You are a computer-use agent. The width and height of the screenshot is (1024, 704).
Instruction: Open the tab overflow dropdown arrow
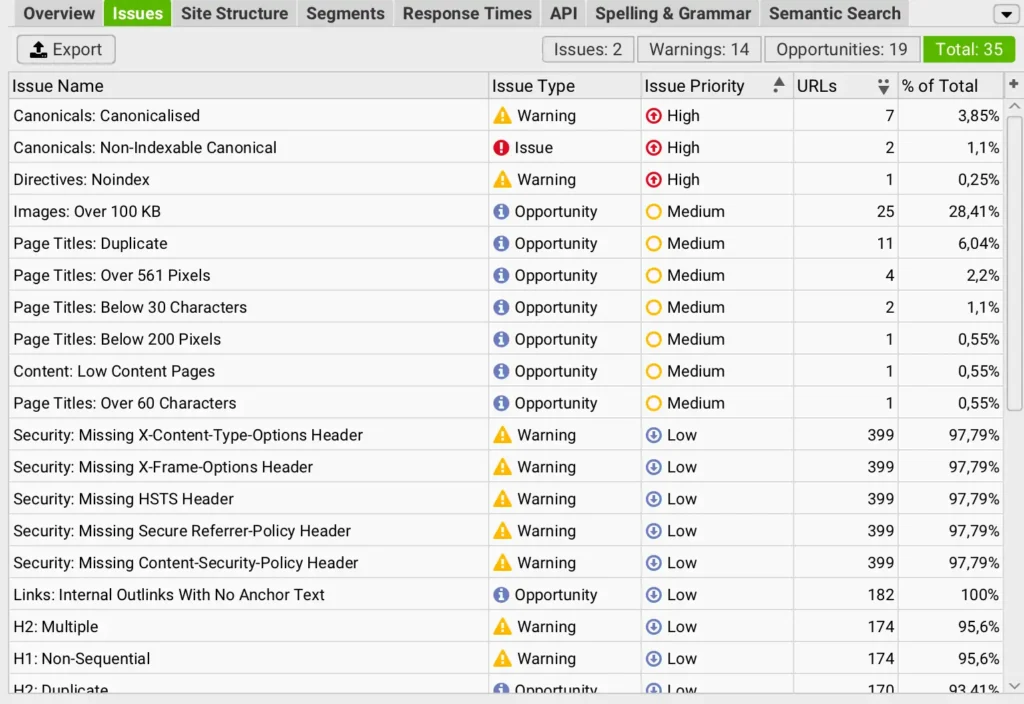(x=1004, y=14)
